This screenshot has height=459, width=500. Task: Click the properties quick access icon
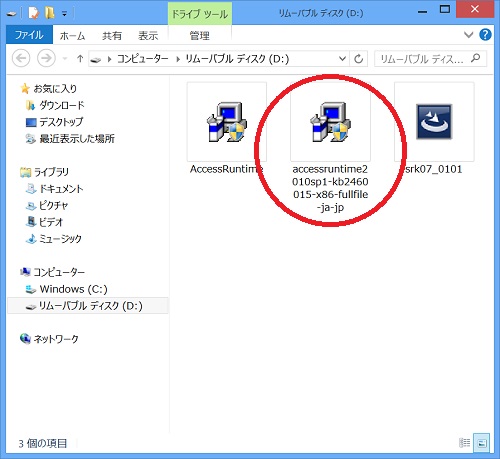[x=33, y=13]
